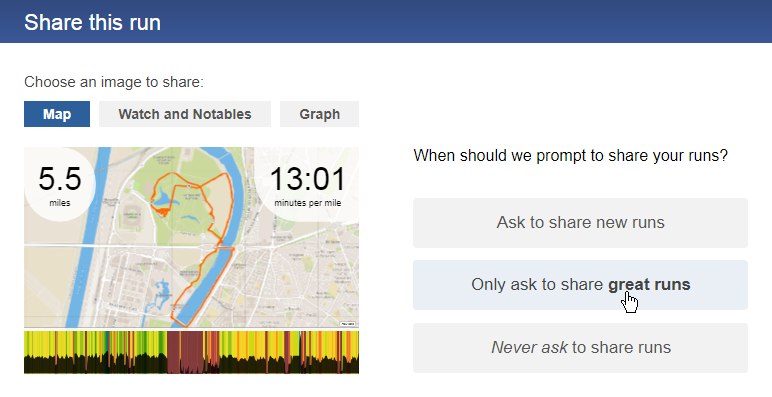The height and width of the screenshot is (397, 772).
Task: Click the Share this run header title
Action: (x=93, y=23)
